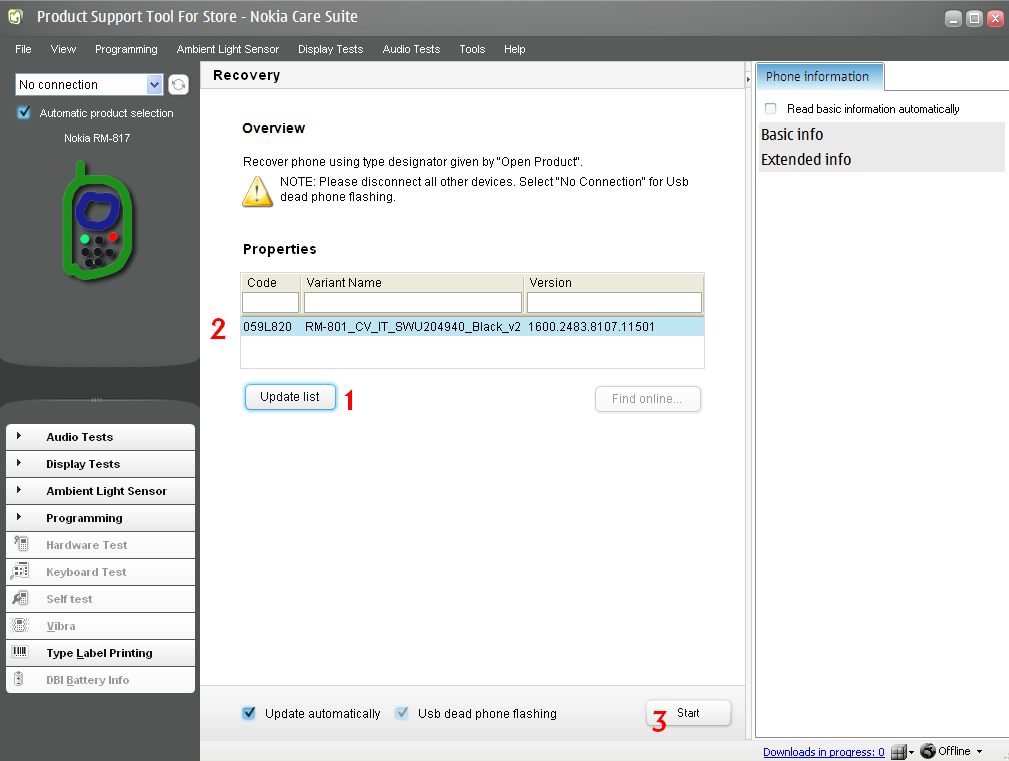Click the warning triangle icon in Overview
The height and width of the screenshot is (761, 1009).
coord(257,191)
